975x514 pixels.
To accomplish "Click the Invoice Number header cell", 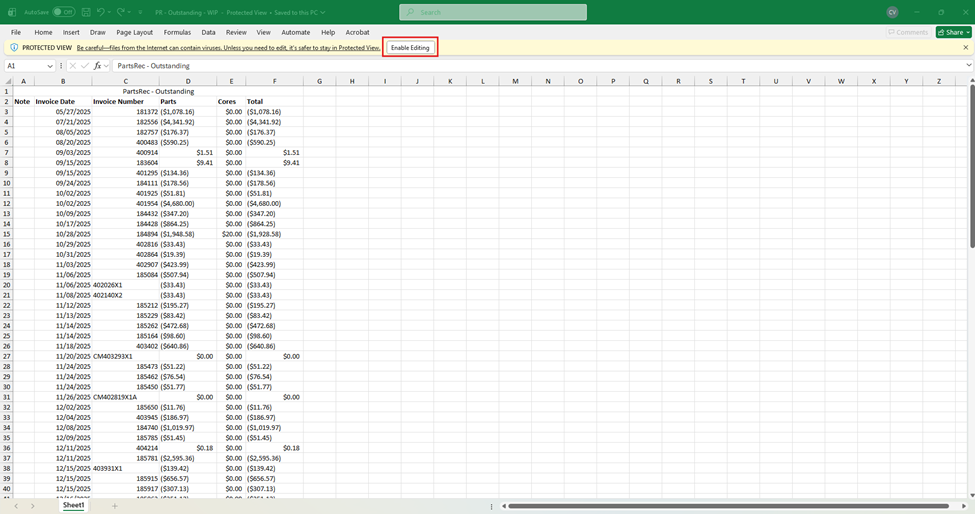I will [x=126, y=102].
